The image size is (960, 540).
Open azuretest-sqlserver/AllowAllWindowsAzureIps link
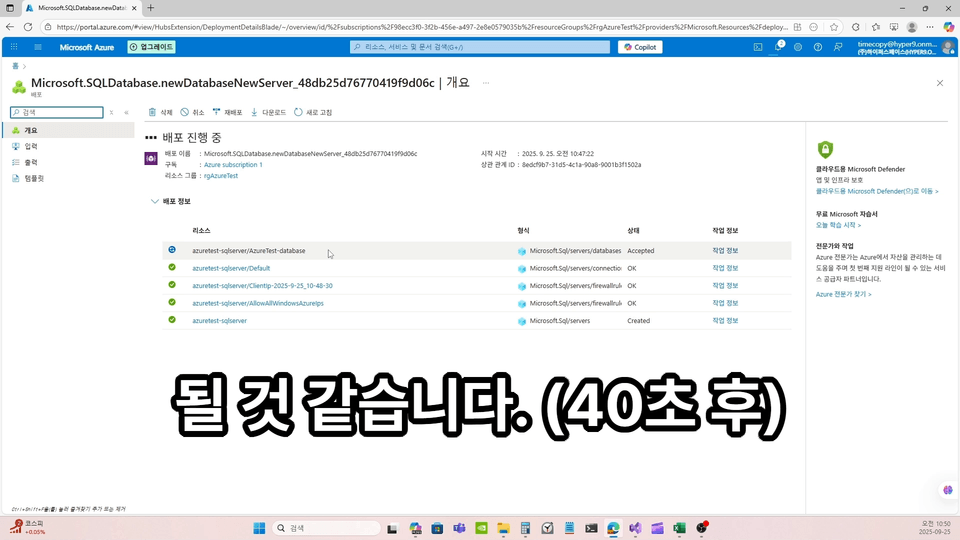click(x=258, y=303)
